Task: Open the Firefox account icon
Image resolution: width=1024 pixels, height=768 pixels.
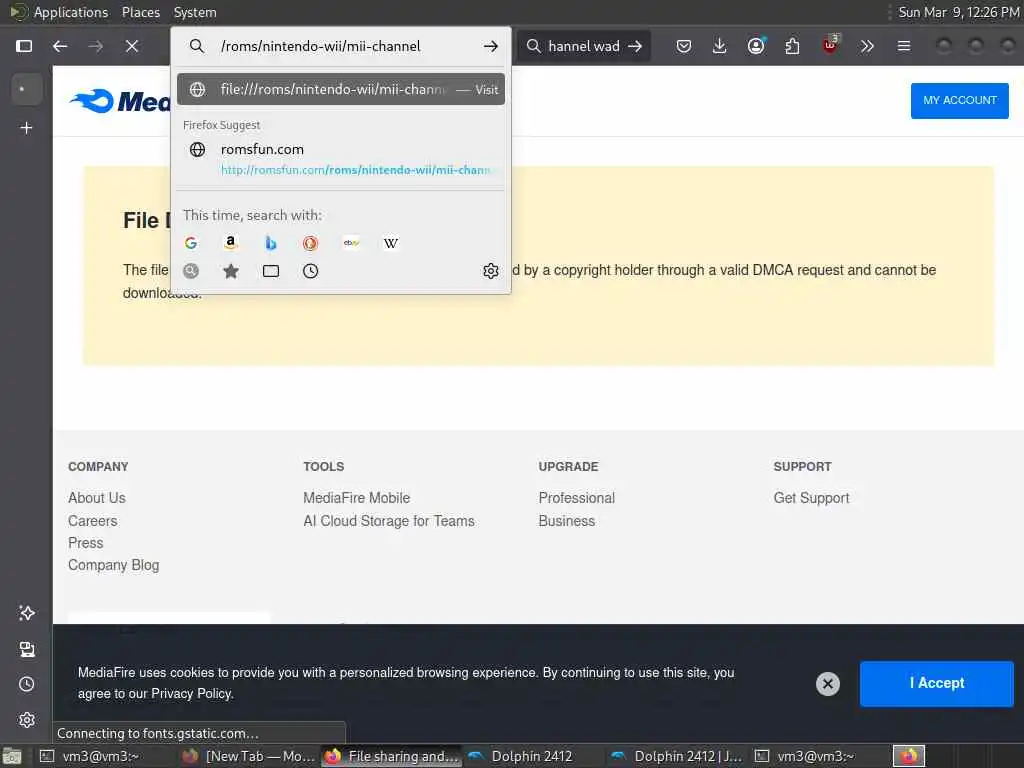Action: coord(756,46)
